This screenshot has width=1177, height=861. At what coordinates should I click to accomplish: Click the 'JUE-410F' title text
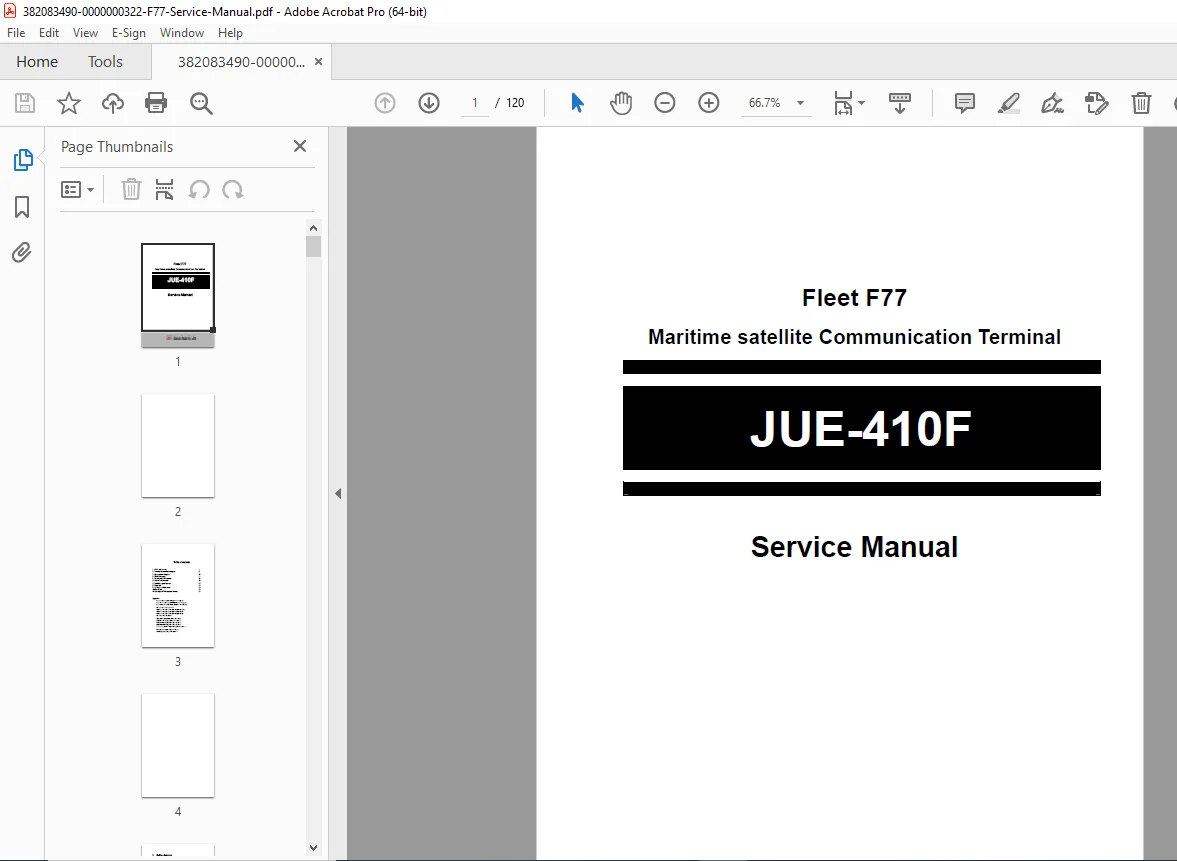pyautogui.click(x=860, y=429)
